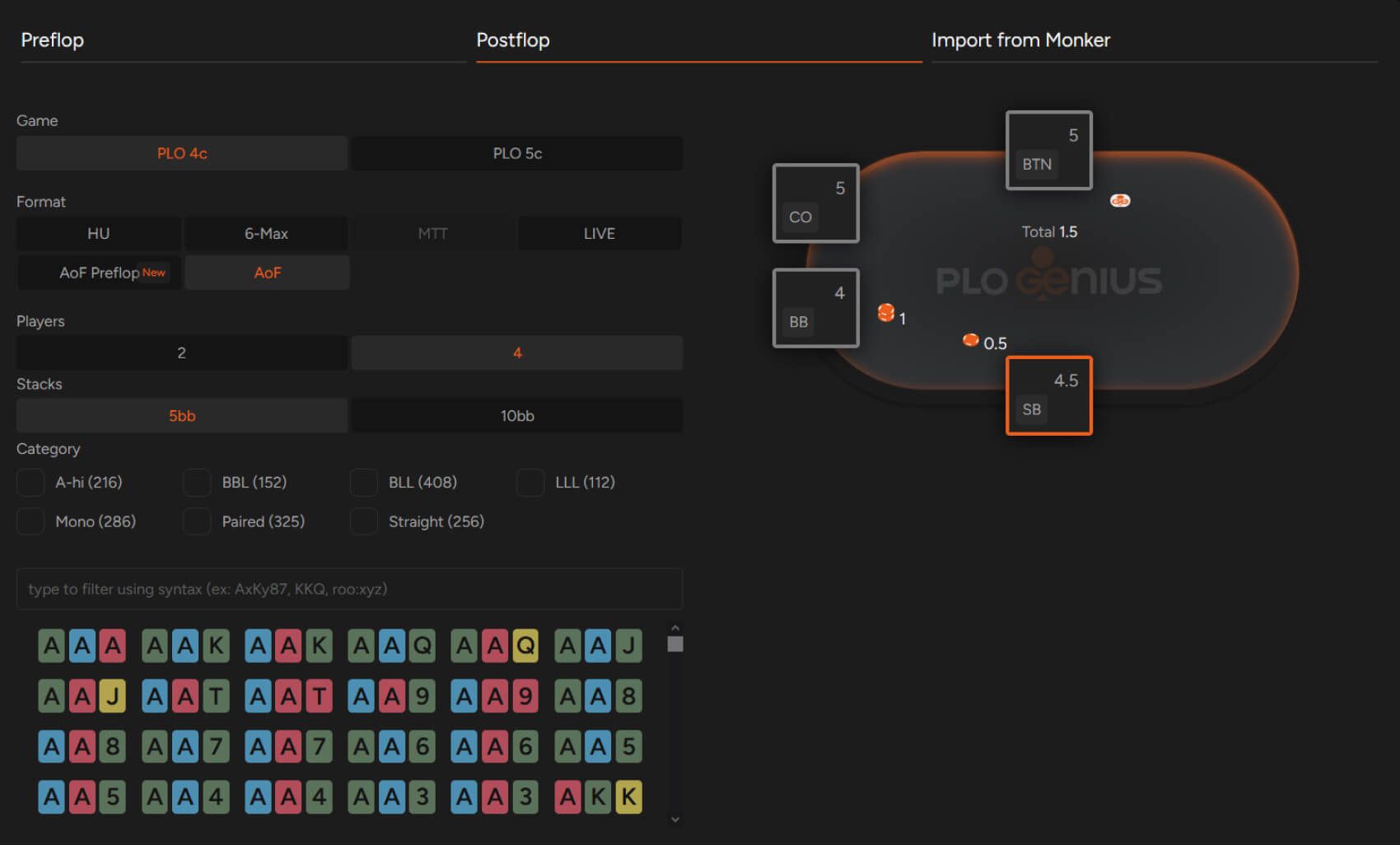1400x845 pixels.
Task: Choose the PLO 4c game
Action: coord(182,153)
